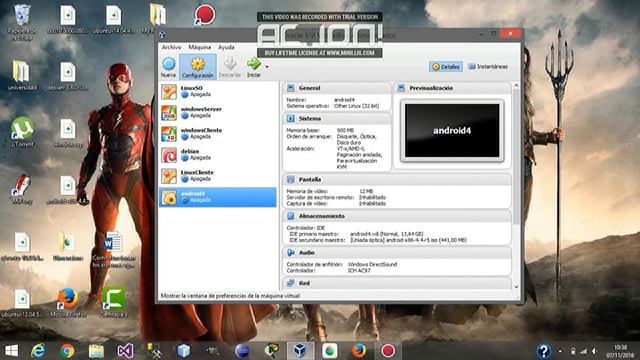This screenshot has height=360, width=640.
Task: Open the Windows Start button
Action: tap(11, 351)
